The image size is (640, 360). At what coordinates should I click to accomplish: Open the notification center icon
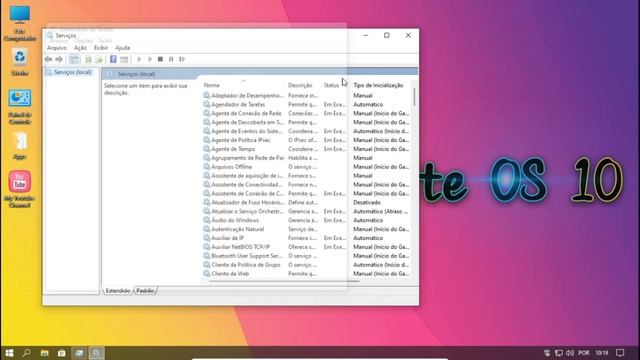[x=620, y=353]
